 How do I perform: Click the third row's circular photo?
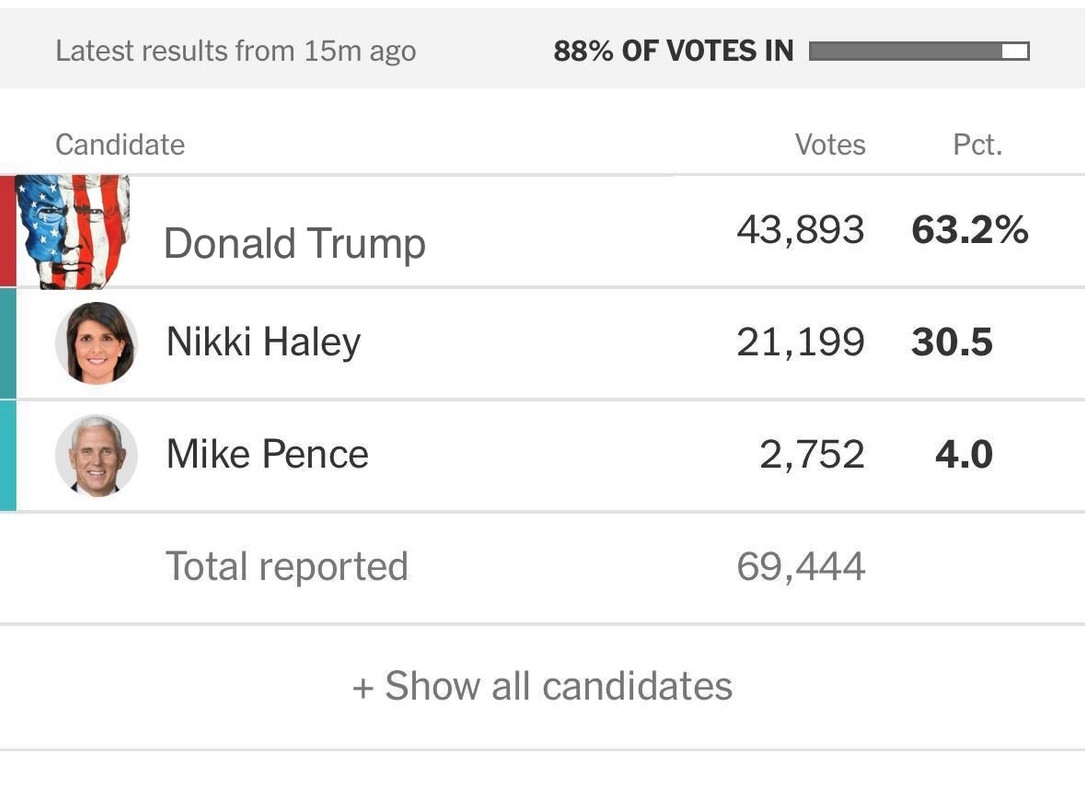[x=96, y=455]
